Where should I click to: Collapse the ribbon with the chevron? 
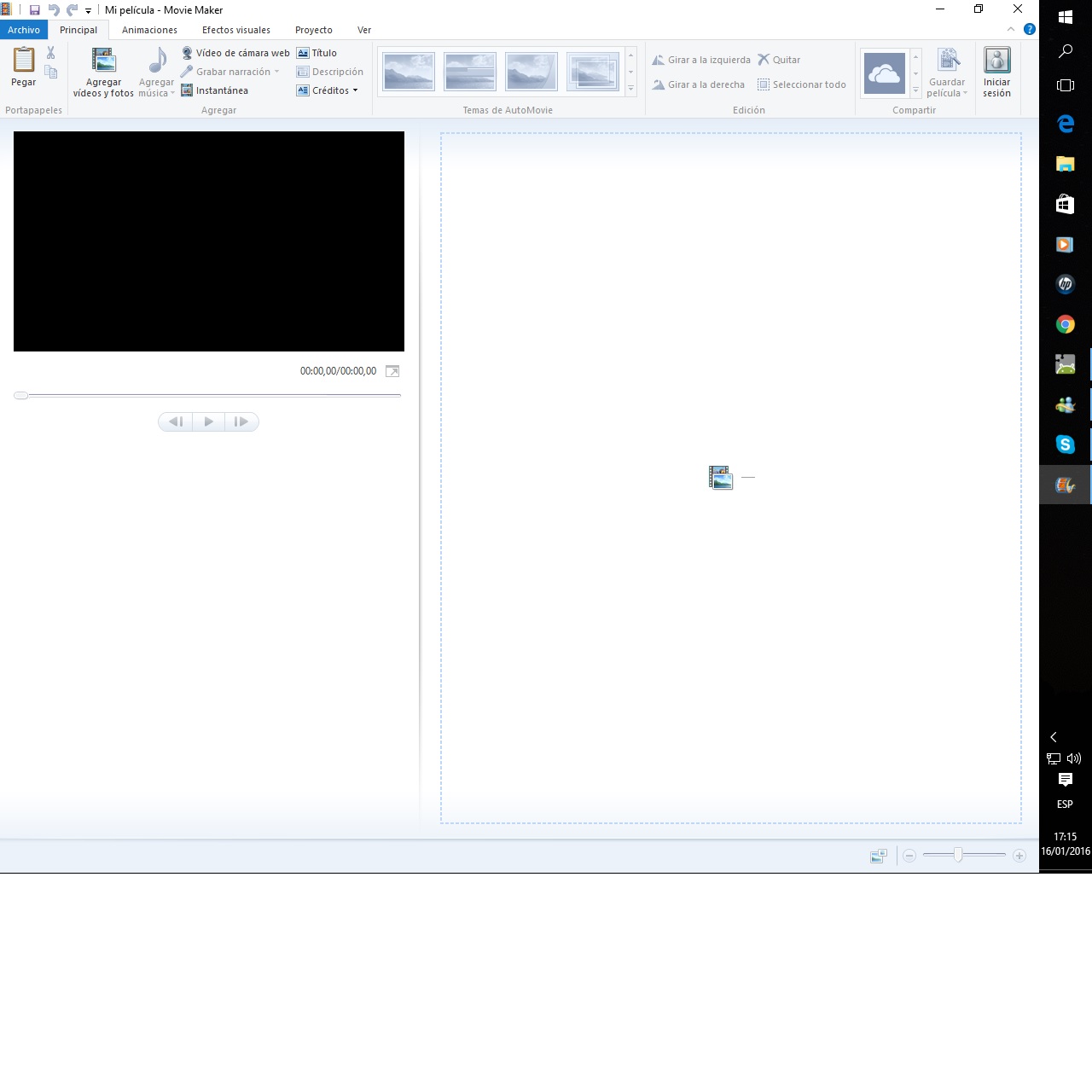(x=1011, y=29)
